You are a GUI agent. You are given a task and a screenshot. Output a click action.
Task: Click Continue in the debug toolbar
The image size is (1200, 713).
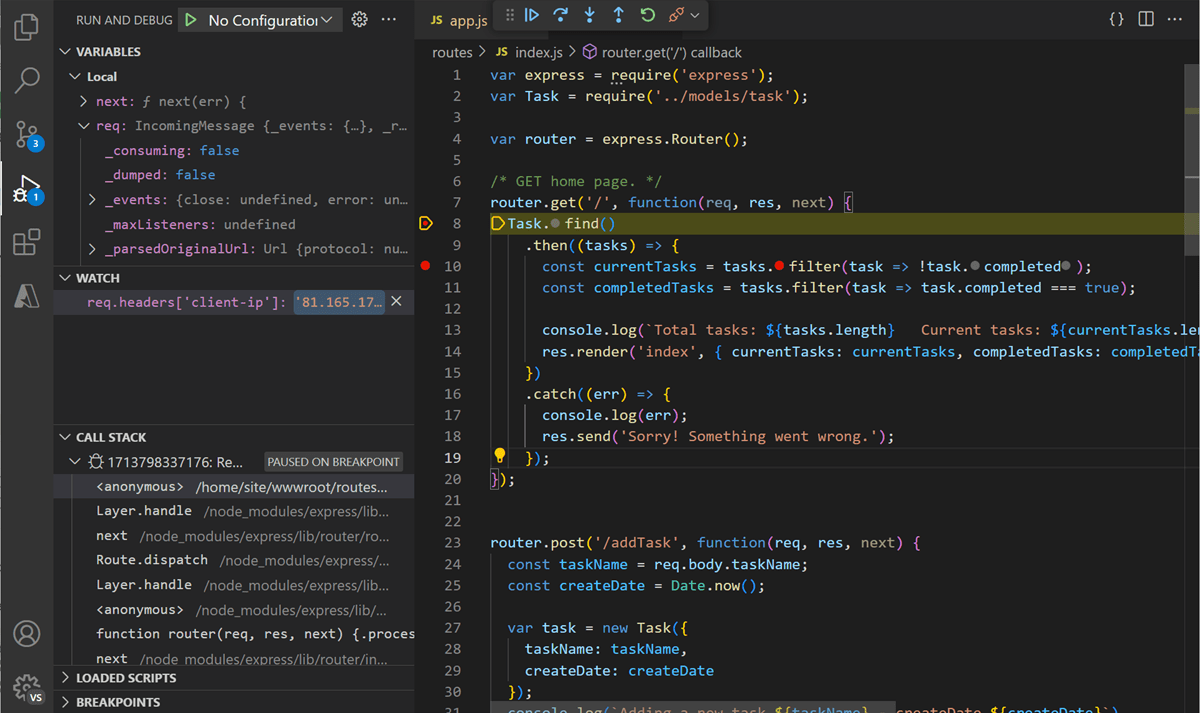coord(531,15)
